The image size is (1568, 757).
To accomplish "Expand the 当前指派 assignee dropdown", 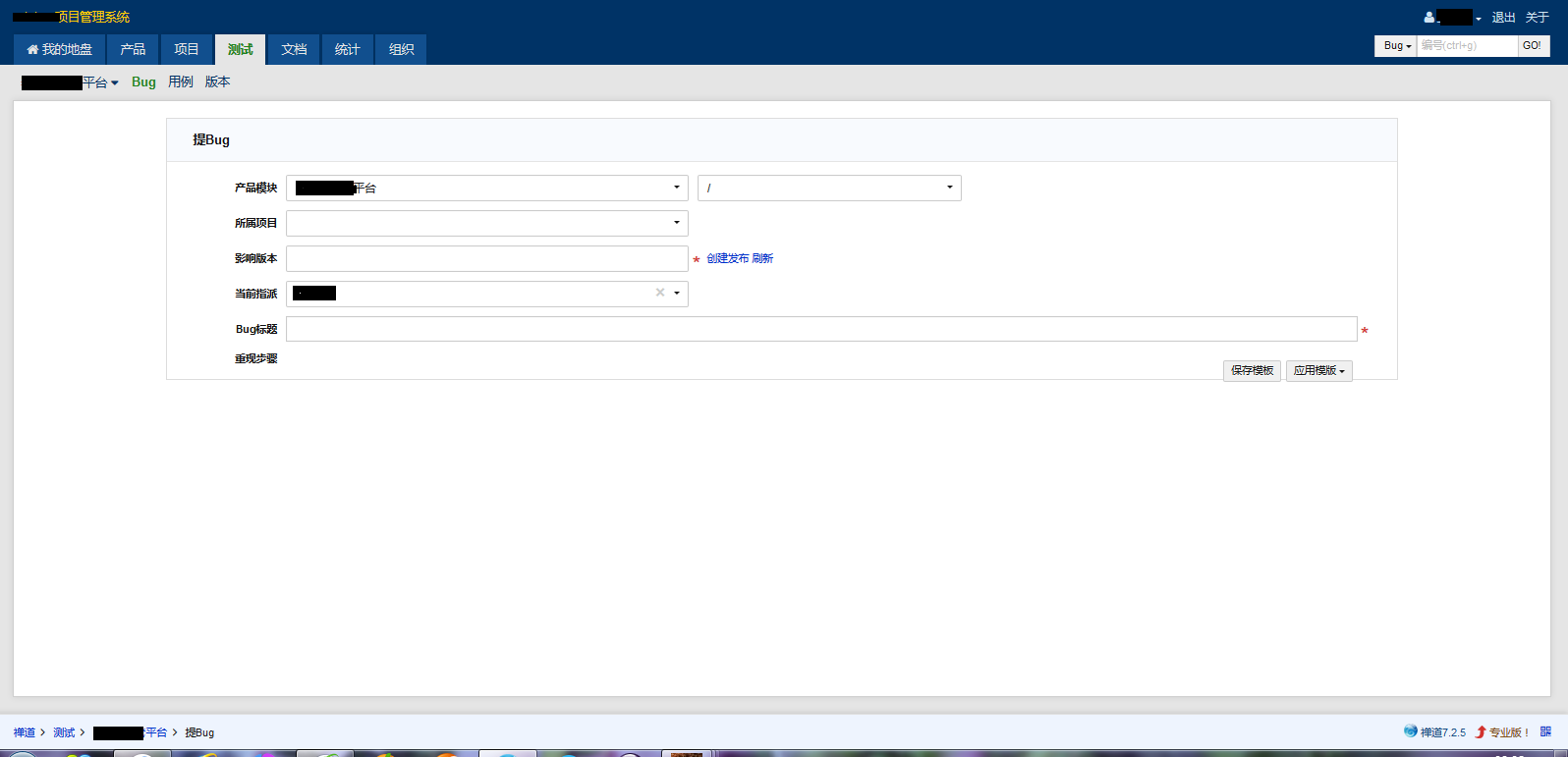I will [677, 294].
